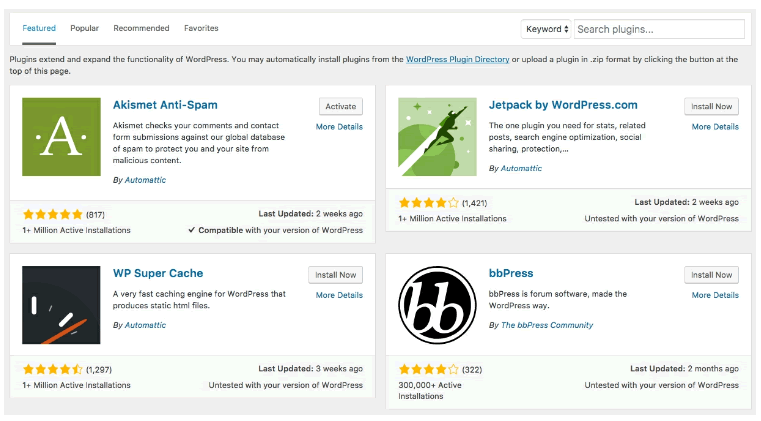
Task: Switch to the Featured tab
Action: tap(39, 28)
